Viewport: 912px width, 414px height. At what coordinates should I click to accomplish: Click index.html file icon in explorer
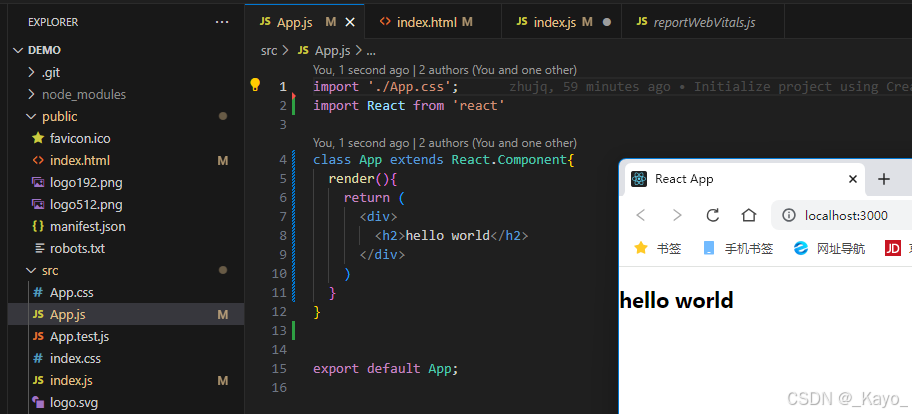pos(38,160)
